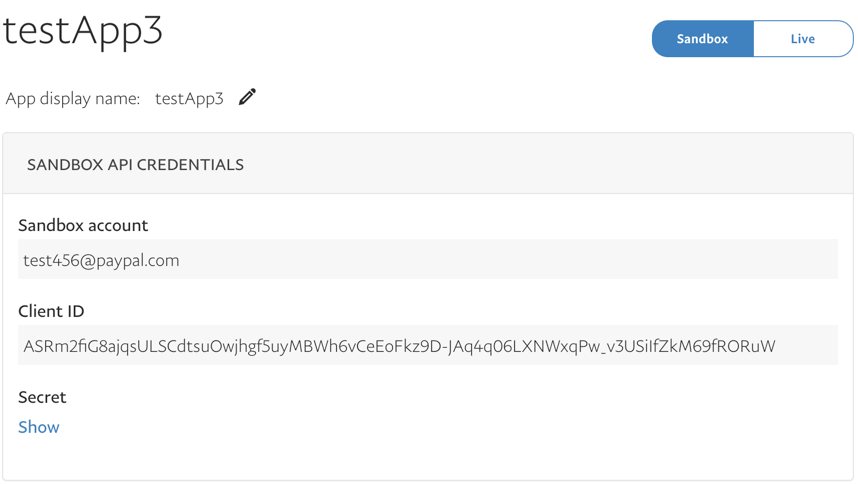858x484 pixels.
Task: Click the test456@paypal.com email text
Action: [x=101, y=260]
